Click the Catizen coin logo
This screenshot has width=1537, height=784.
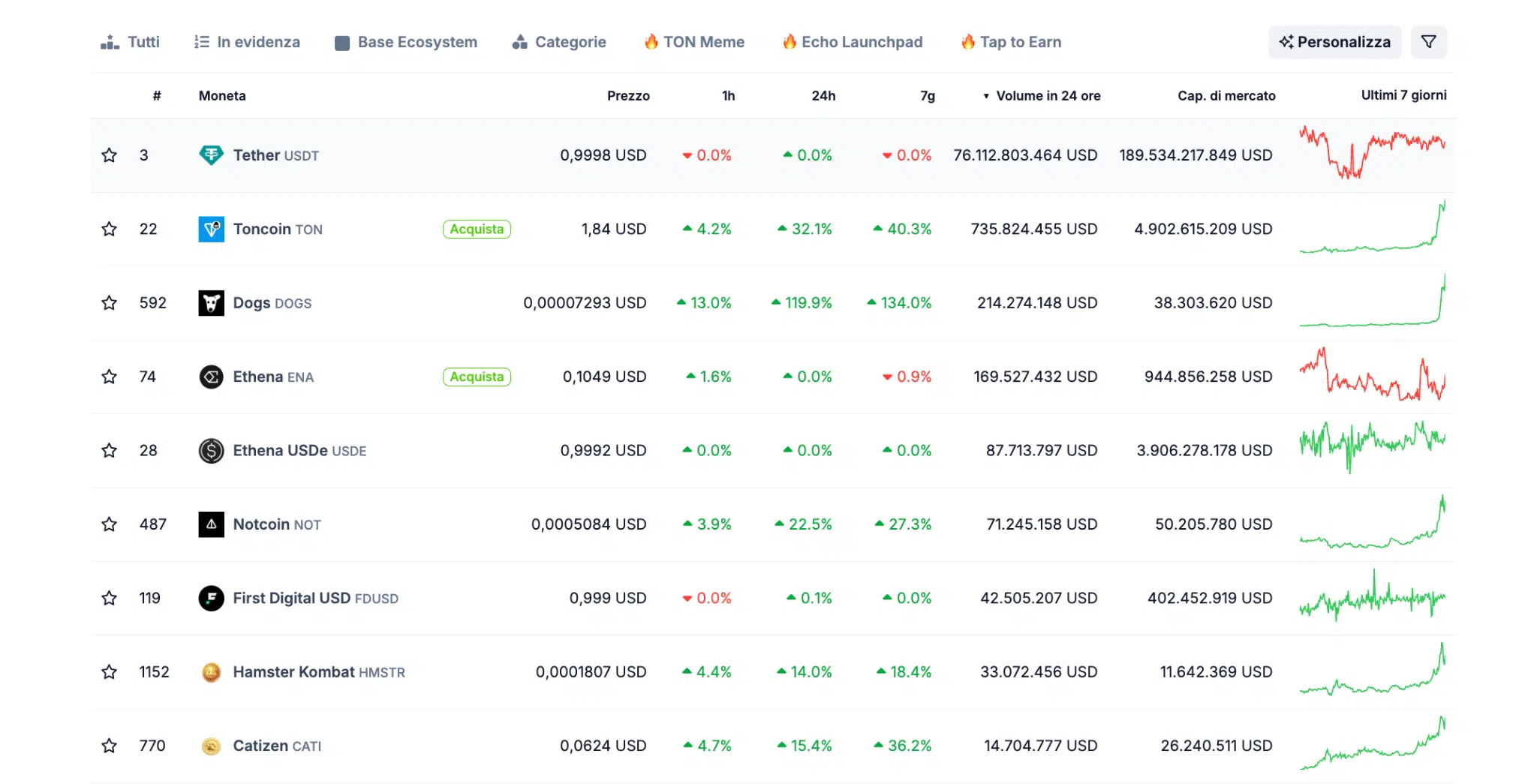point(211,746)
